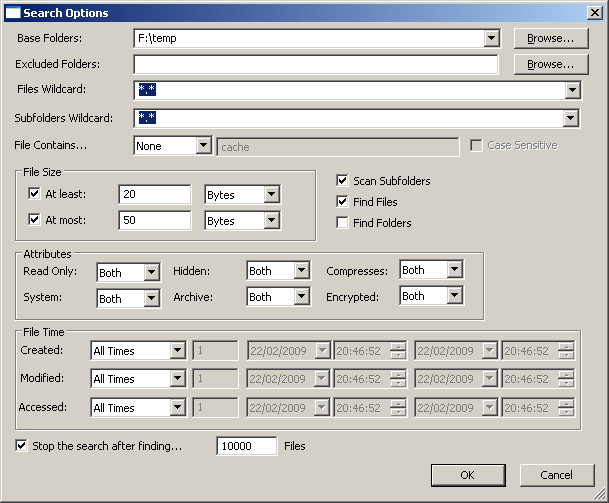Open the Files Wildcard dropdown

pos(572,90)
